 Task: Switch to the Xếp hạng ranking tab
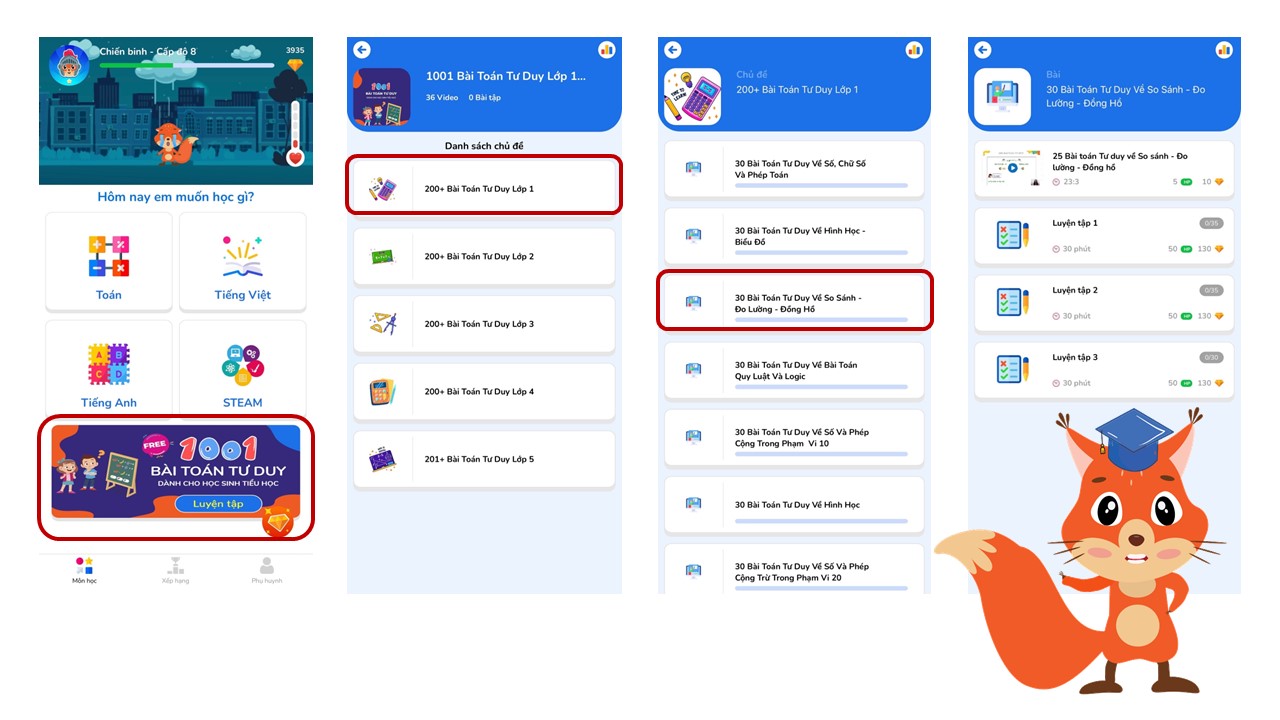click(x=175, y=571)
